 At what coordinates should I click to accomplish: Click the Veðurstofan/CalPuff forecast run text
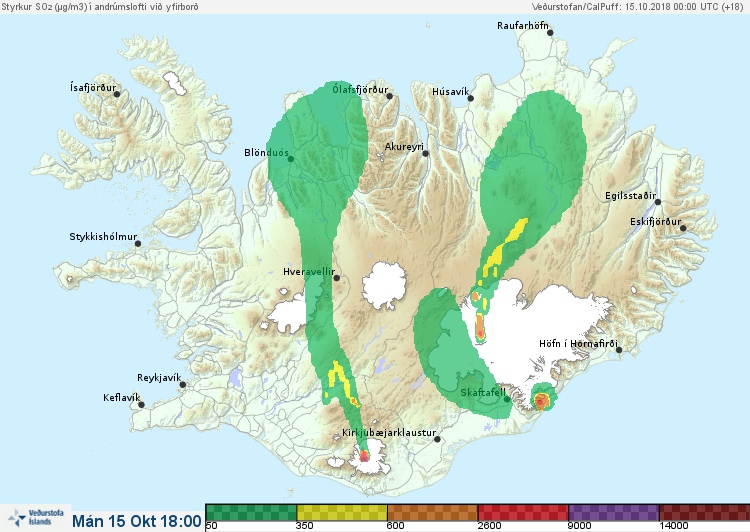pos(637,7)
